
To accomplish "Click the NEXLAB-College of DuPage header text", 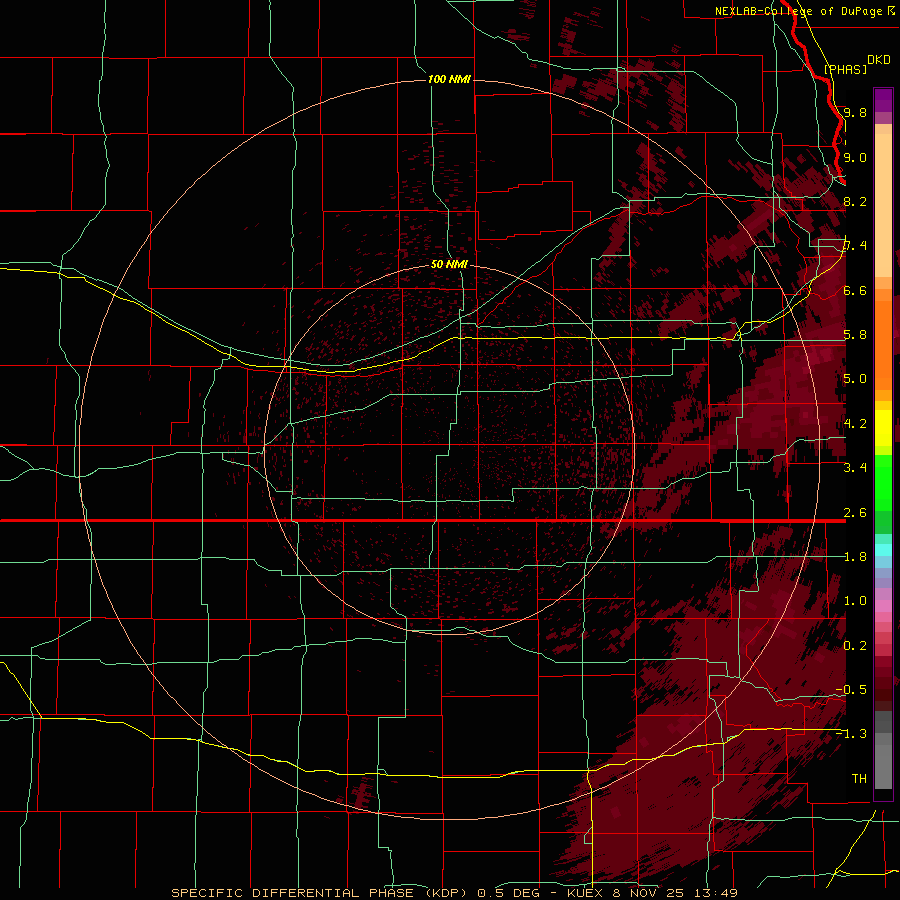I will [x=799, y=11].
